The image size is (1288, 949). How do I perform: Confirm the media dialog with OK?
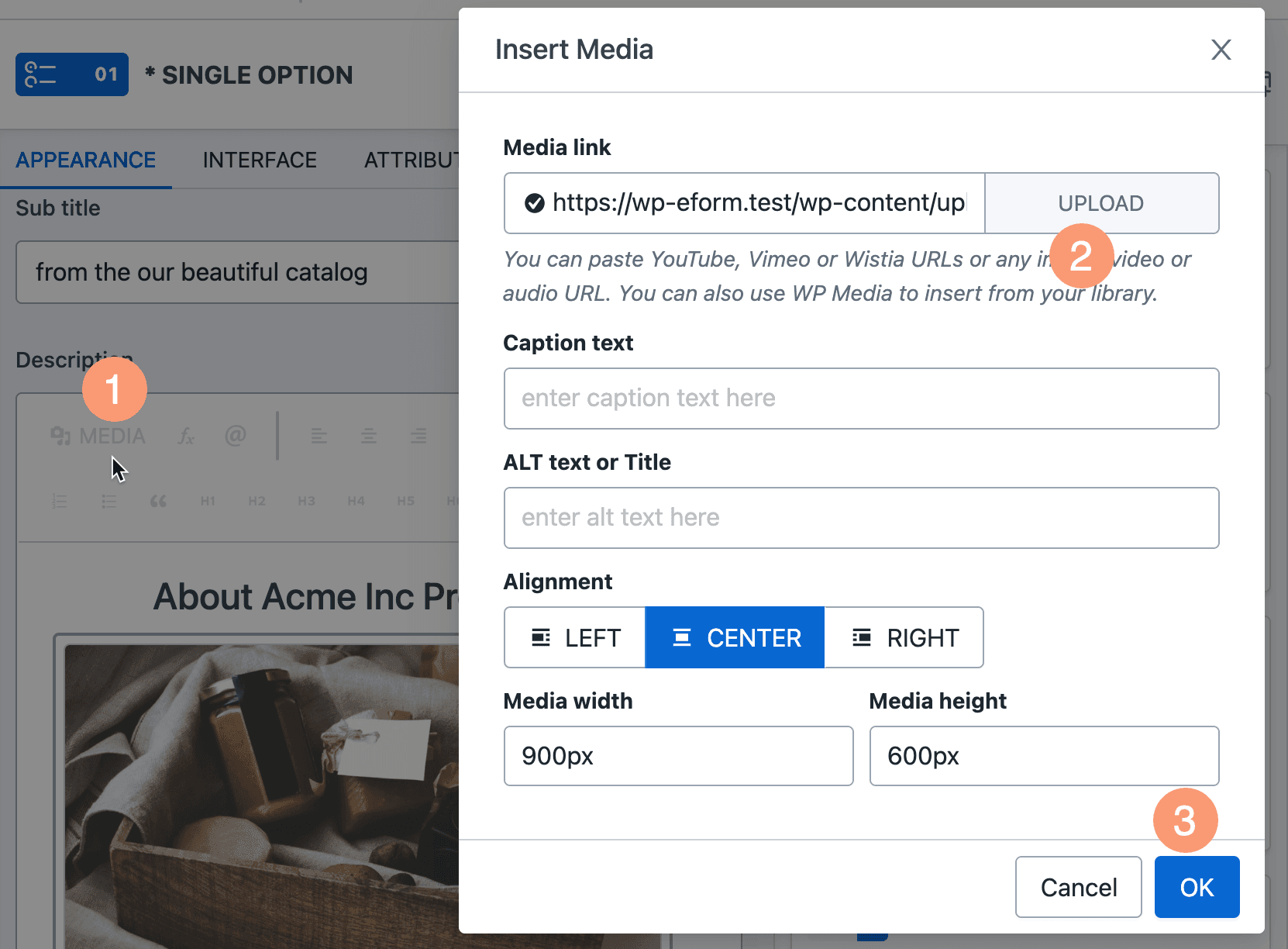1197,887
